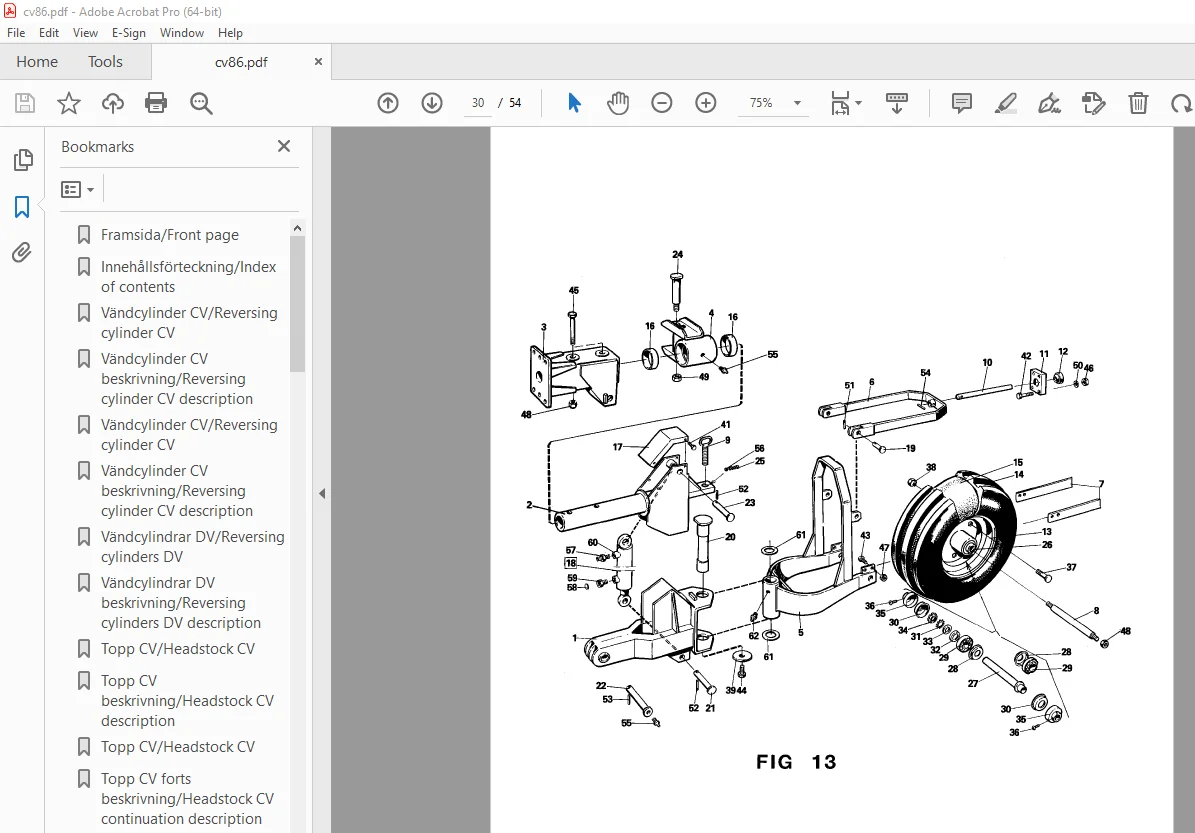1195x833 pixels.
Task: Toggle the Bookmarks panel icon
Action: coord(22,207)
